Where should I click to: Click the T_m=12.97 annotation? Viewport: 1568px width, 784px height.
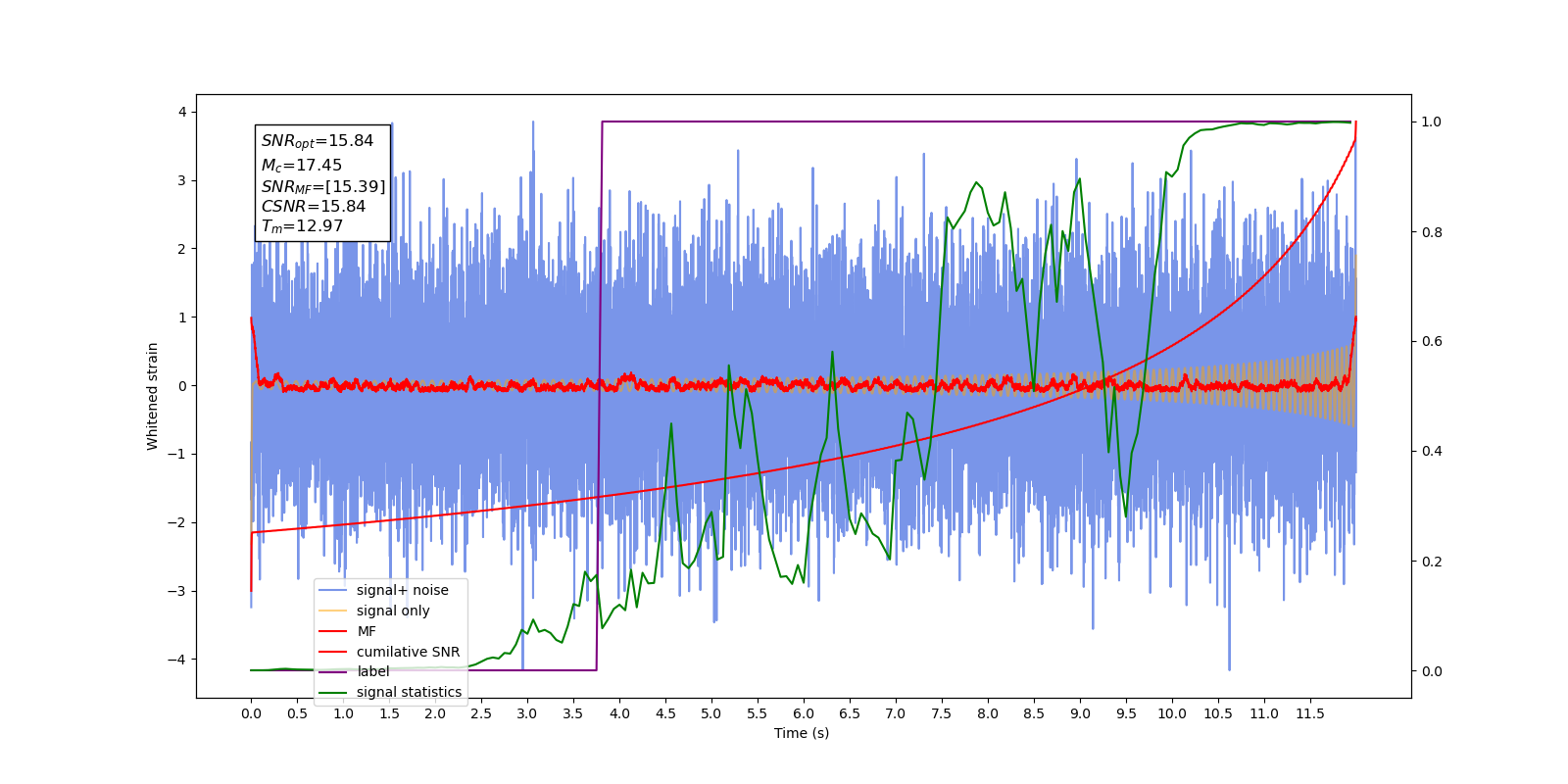tap(302, 226)
